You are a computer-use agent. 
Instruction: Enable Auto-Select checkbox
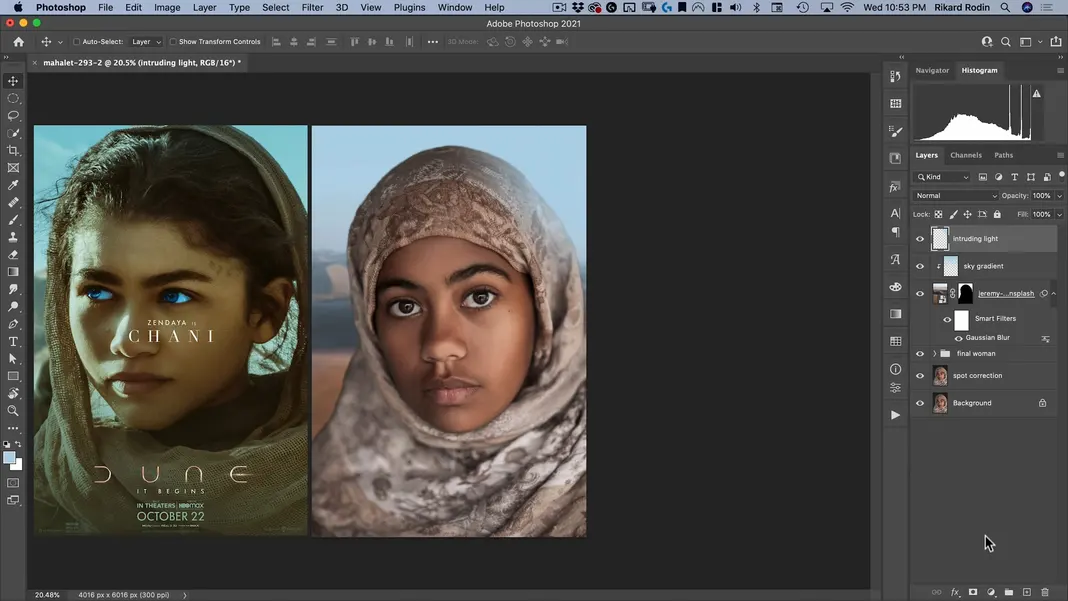(x=76, y=42)
